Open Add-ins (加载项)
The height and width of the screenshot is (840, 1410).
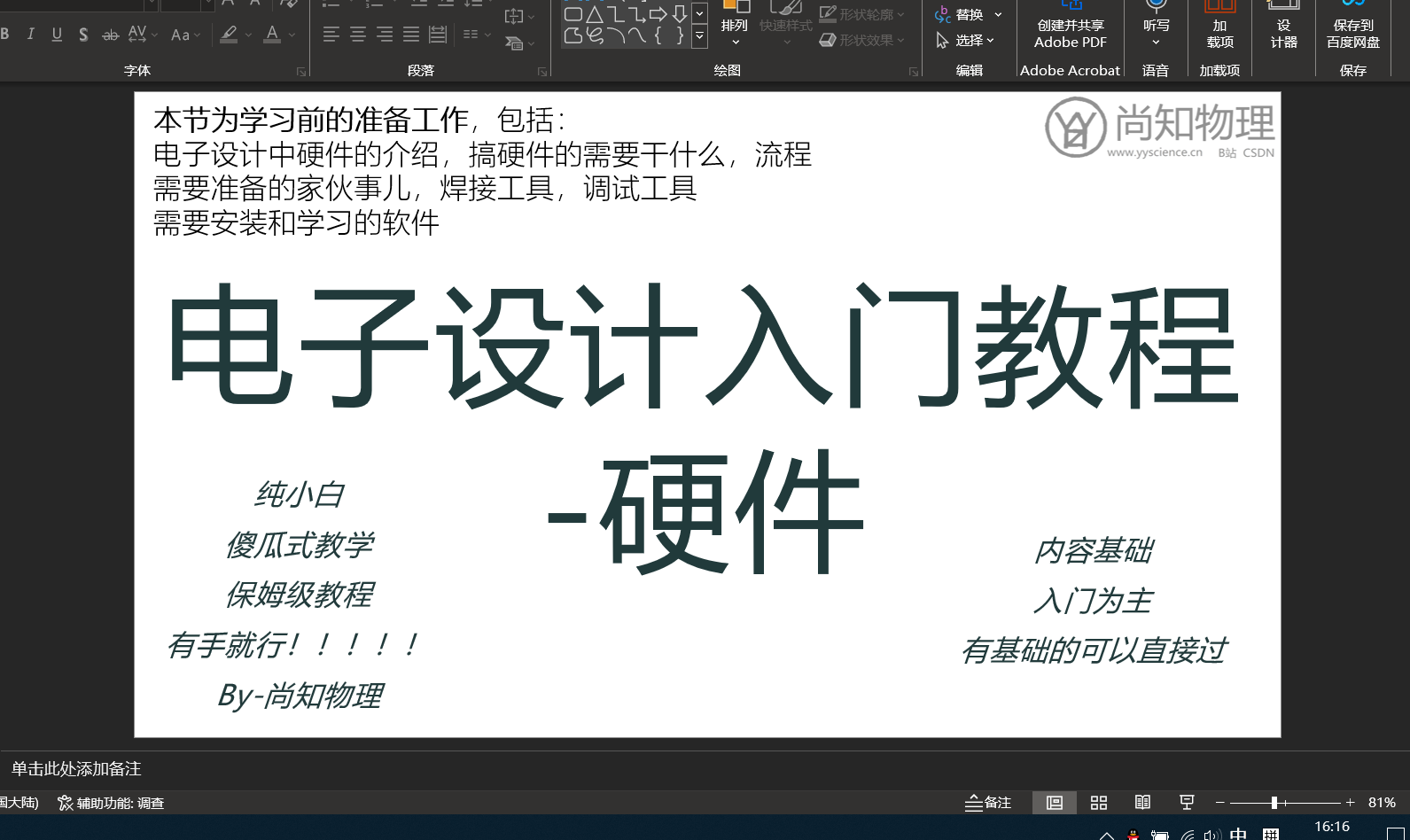[1219, 27]
